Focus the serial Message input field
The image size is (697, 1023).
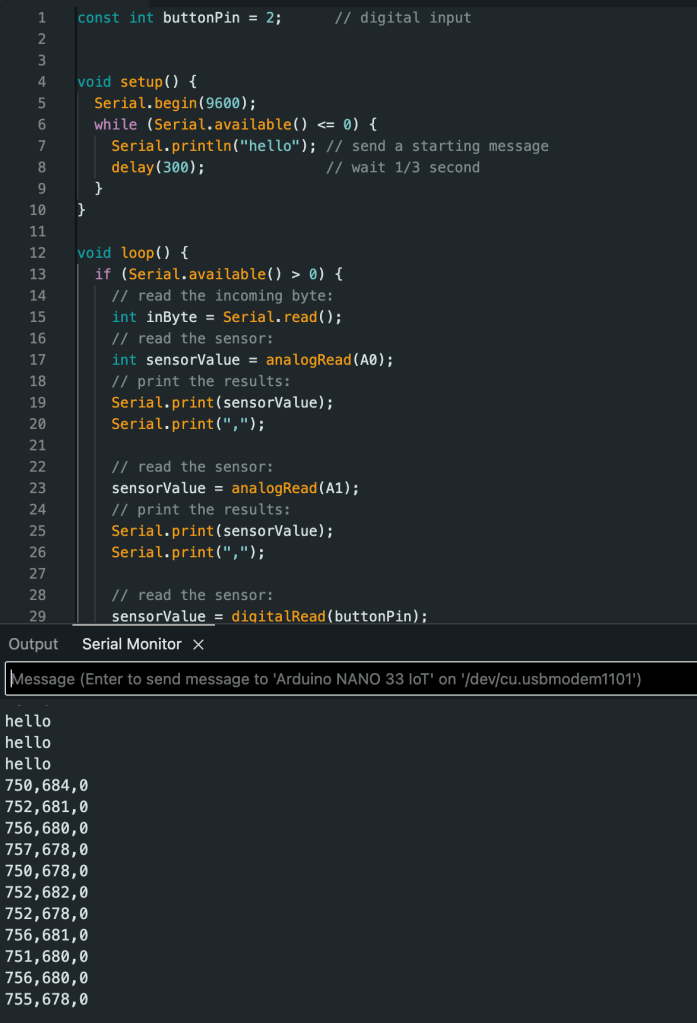coord(348,679)
